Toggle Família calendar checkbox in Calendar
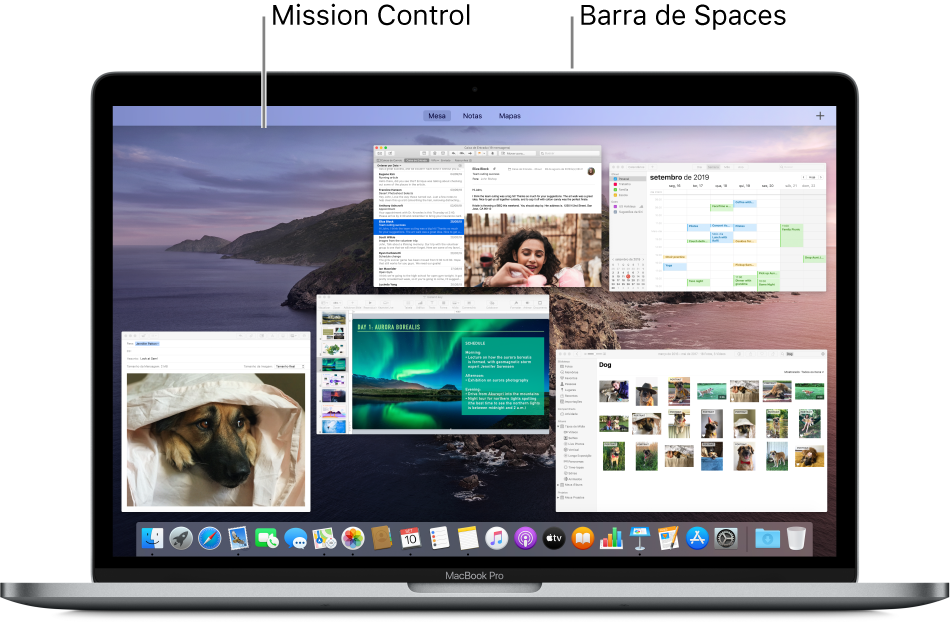The width and height of the screenshot is (950, 622). tap(616, 190)
